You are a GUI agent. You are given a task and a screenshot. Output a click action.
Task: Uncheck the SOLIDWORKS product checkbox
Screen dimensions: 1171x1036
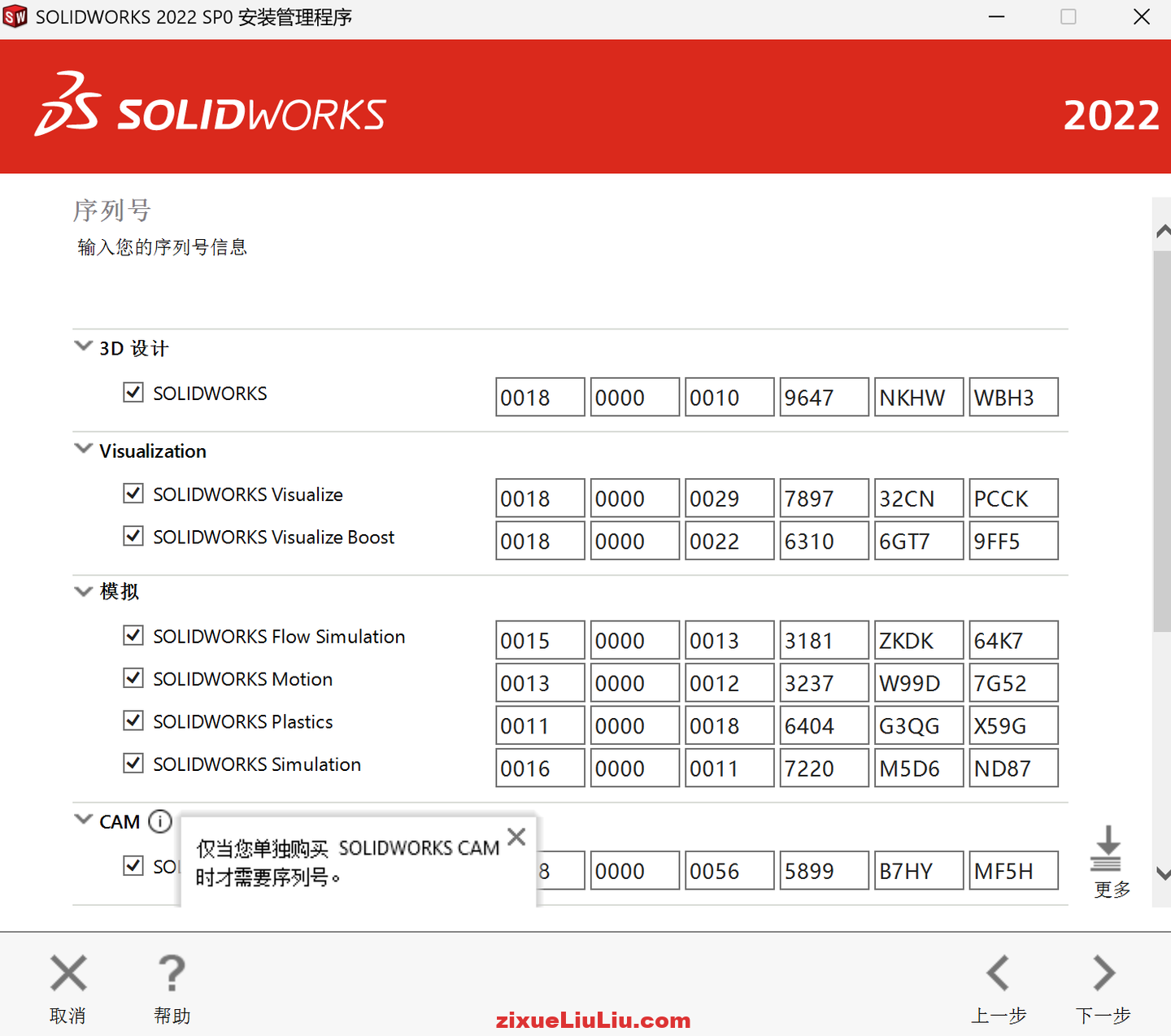133,392
